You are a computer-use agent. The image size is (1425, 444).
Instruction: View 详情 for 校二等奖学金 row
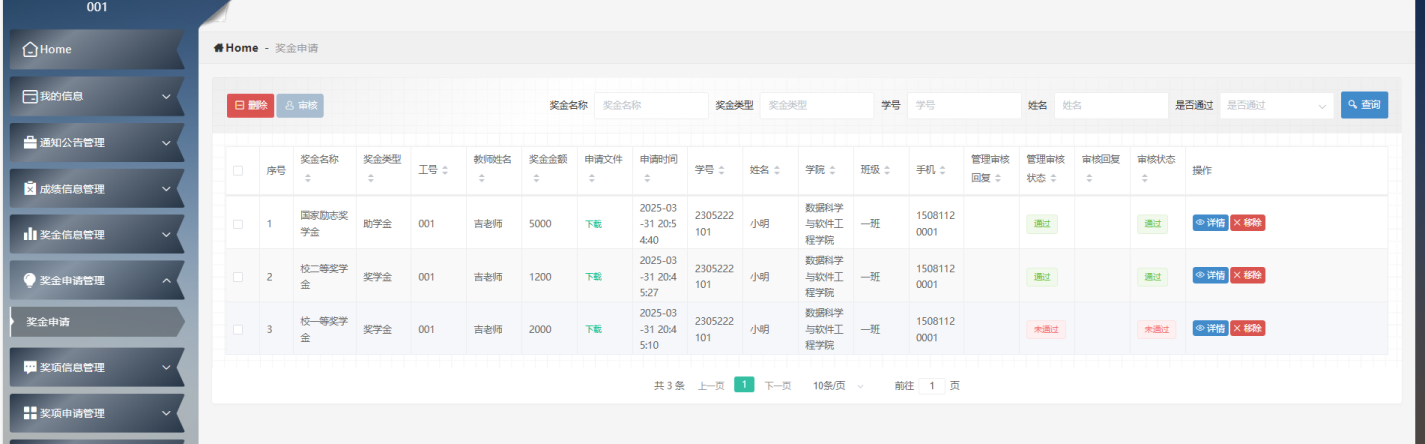click(x=1210, y=275)
